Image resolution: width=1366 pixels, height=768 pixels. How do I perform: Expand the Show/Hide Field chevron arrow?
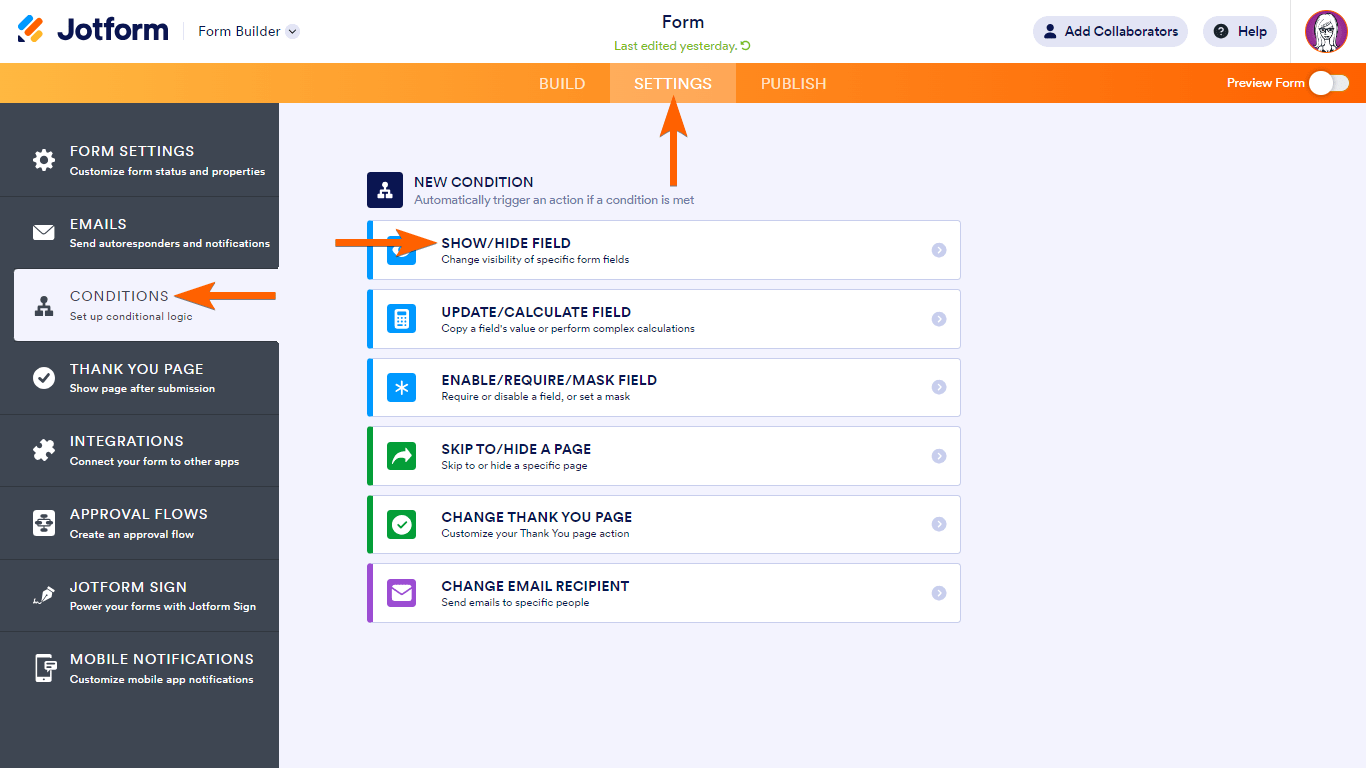click(939, 250)
